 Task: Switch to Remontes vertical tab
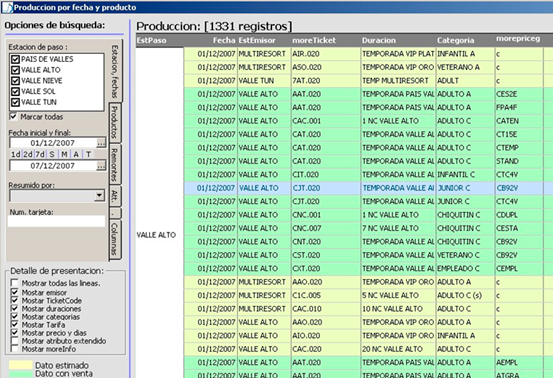pos(114,164)
